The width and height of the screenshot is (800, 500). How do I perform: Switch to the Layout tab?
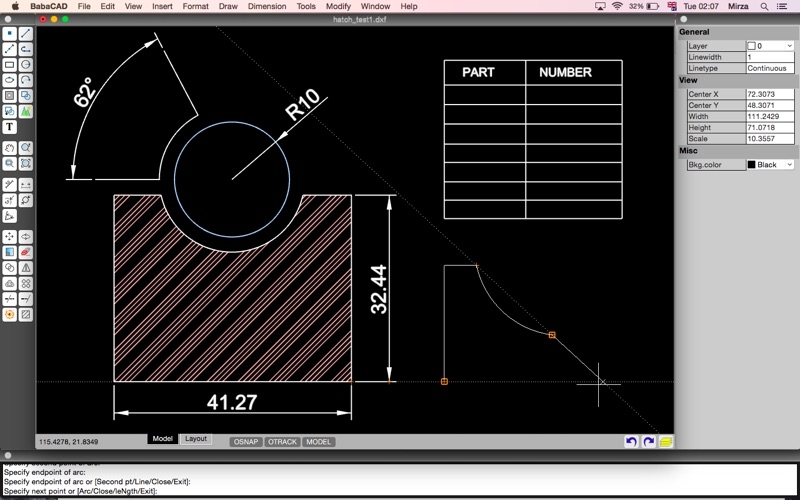pyautogui.click(x=196, y=439)
